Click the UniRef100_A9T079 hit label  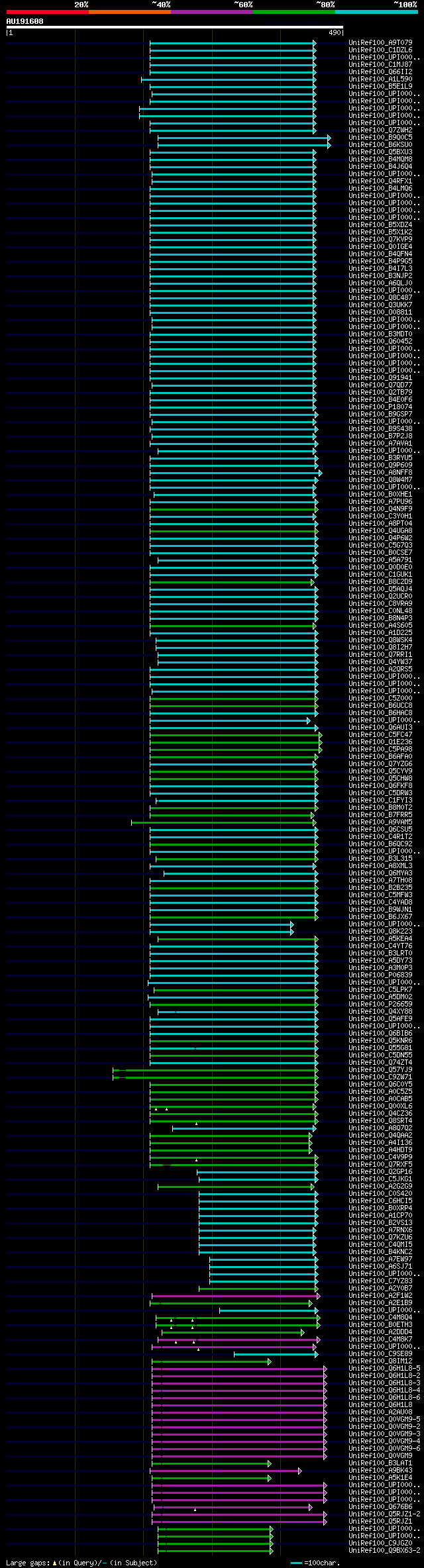point(380,42)
